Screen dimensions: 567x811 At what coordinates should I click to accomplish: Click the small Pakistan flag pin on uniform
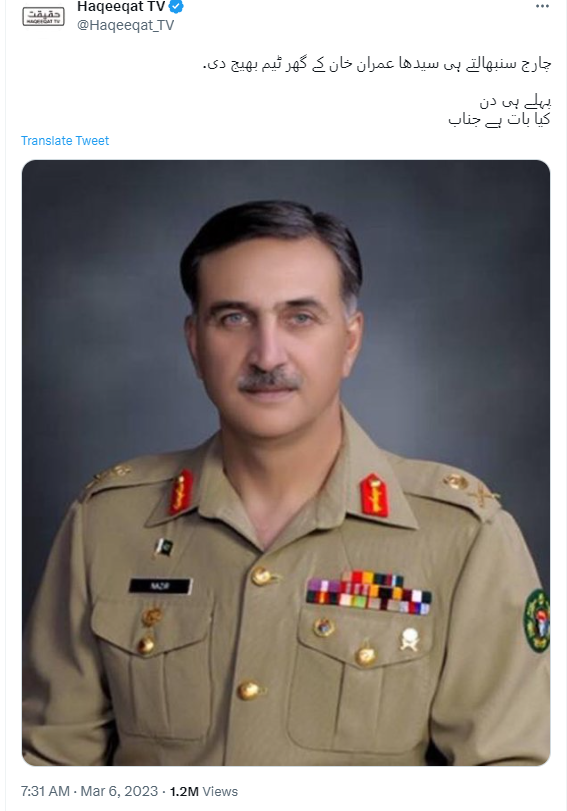click(x=165, y=547)
